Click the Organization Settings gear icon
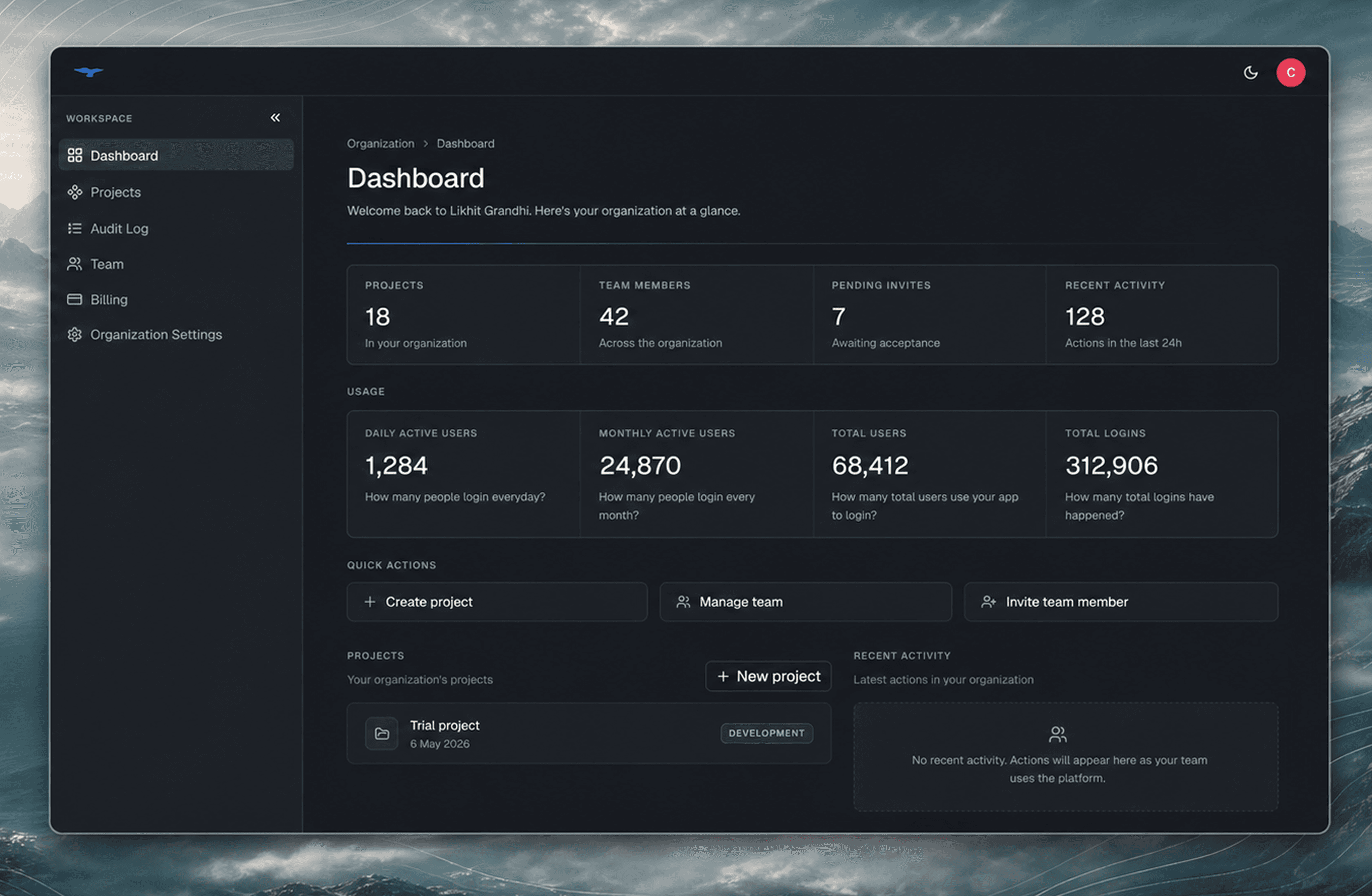Viewport: 1372px width, 896px height. [75, 334]
